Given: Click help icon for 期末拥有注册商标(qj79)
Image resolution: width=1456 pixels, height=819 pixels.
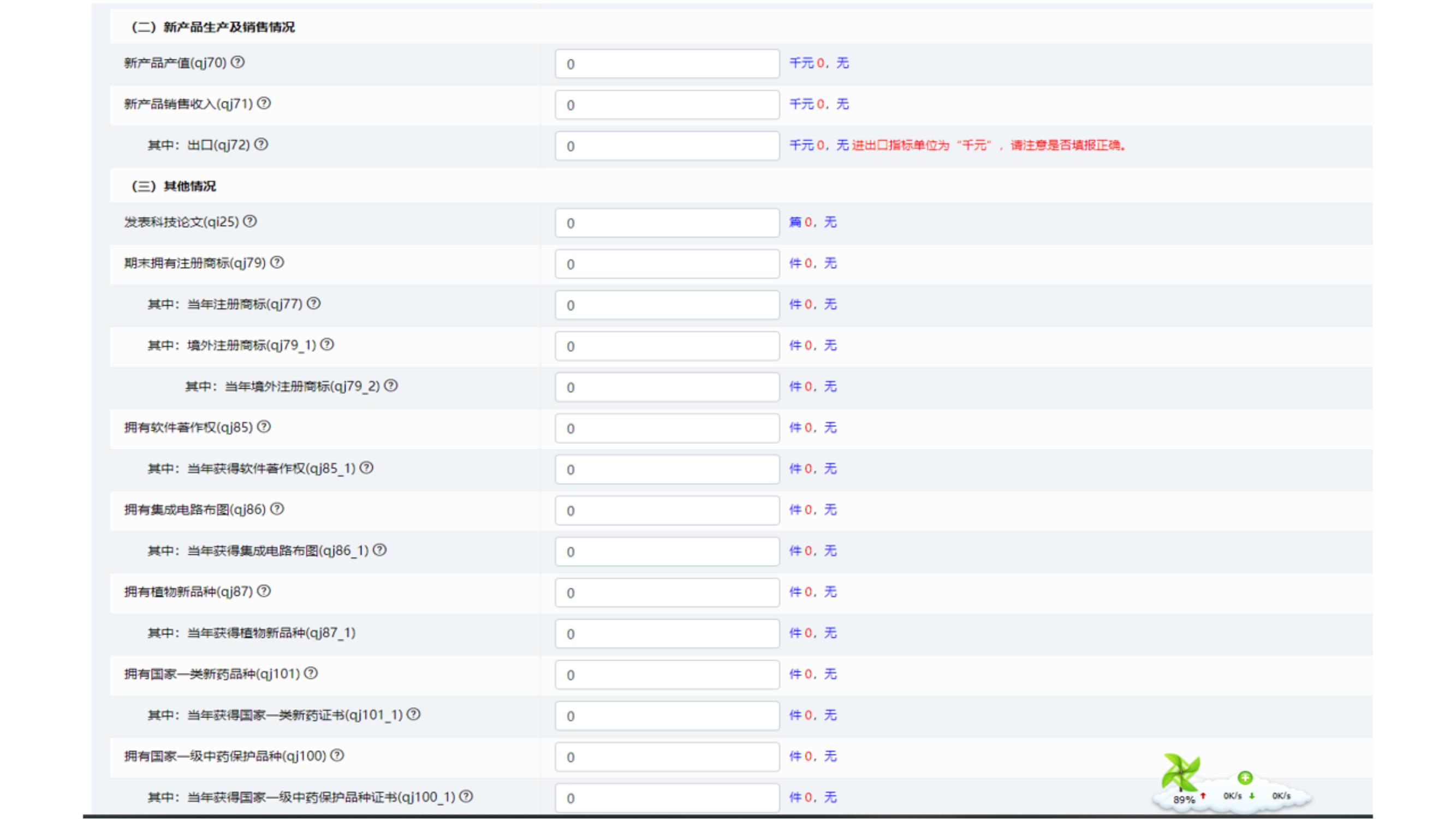Looking at the screenshot, I should pyautogui.click(x=277, y=263).
